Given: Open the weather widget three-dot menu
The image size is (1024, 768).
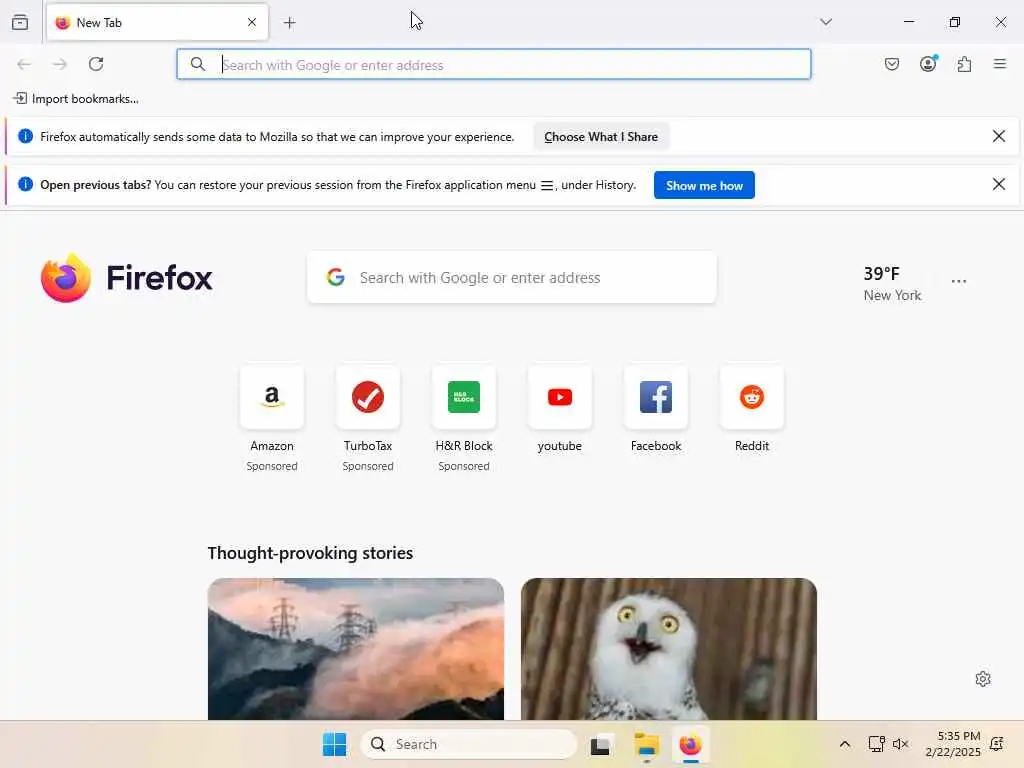Looking at the screenshot, I should pos(959,281).
